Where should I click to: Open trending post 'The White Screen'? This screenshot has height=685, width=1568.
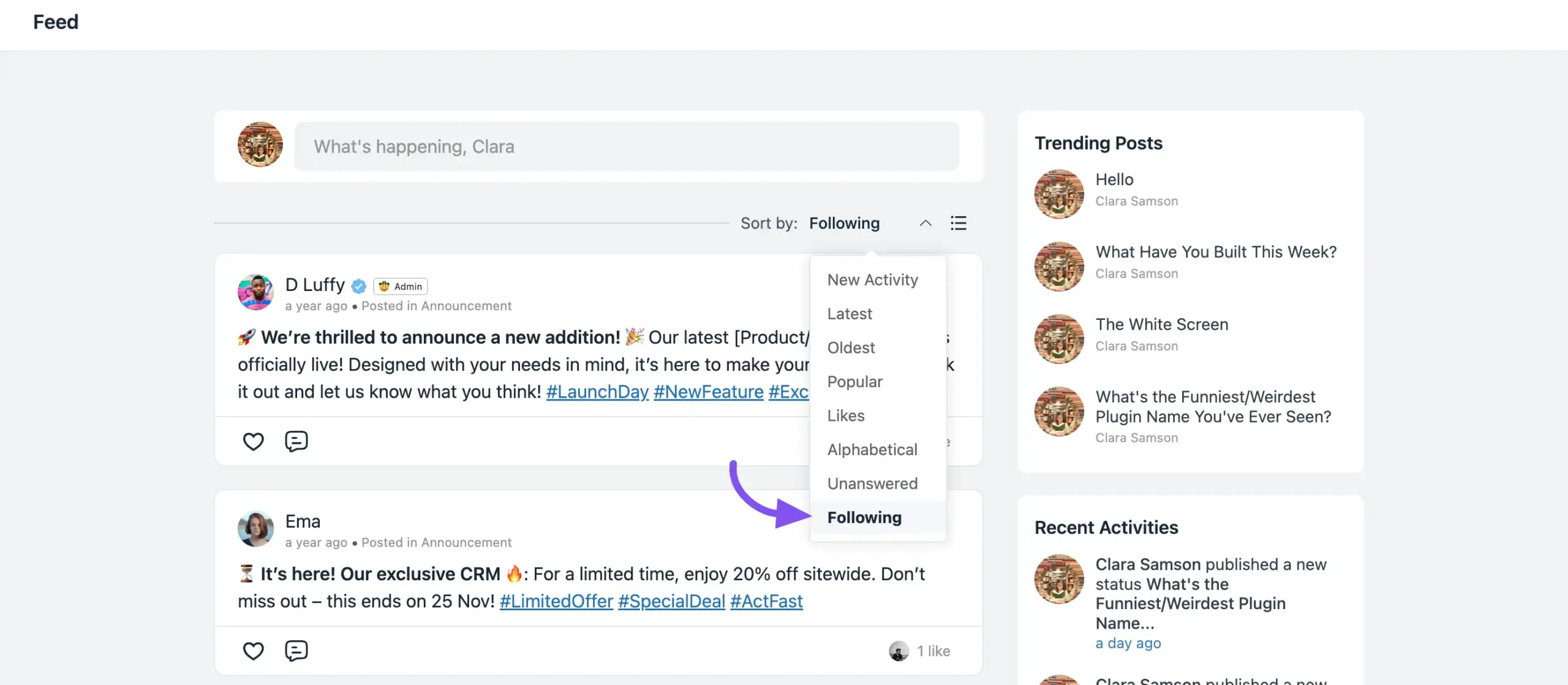[1162, 325]
